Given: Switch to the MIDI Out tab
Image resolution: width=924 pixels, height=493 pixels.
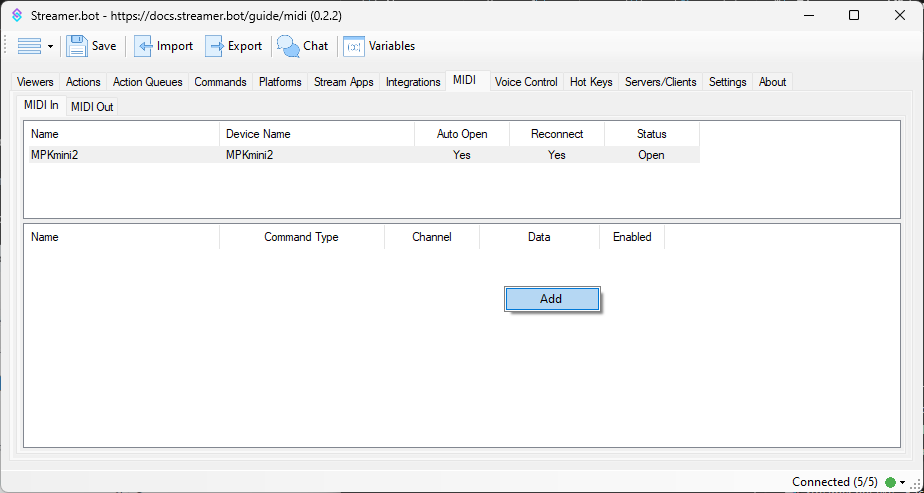Looking at the screenshot, I should coord(92,107).
